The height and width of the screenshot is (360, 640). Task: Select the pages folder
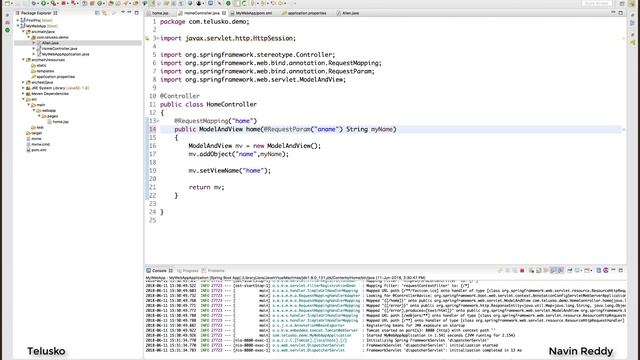(52, 116)
